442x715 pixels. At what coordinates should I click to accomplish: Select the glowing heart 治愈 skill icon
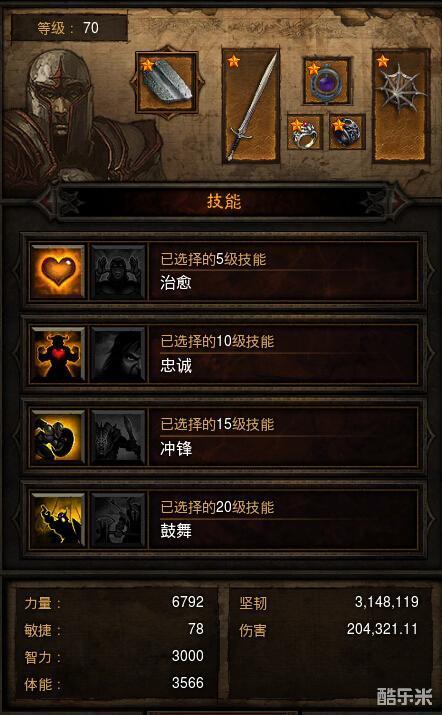coord(58,272)
